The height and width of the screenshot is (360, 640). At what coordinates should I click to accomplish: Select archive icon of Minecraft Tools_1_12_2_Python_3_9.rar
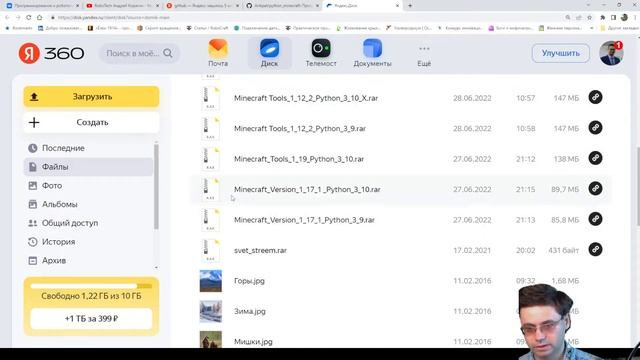[211, 129]
